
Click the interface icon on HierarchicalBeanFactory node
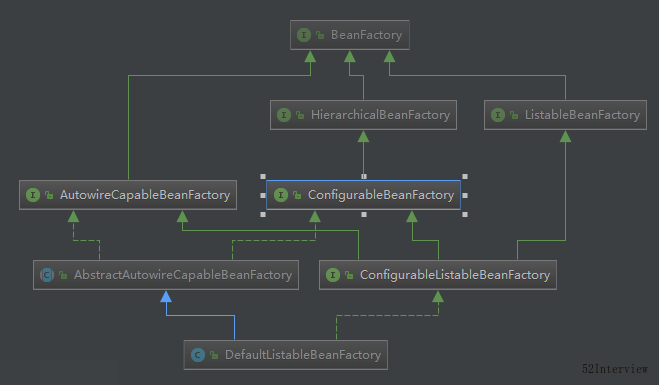pos(284,115)
